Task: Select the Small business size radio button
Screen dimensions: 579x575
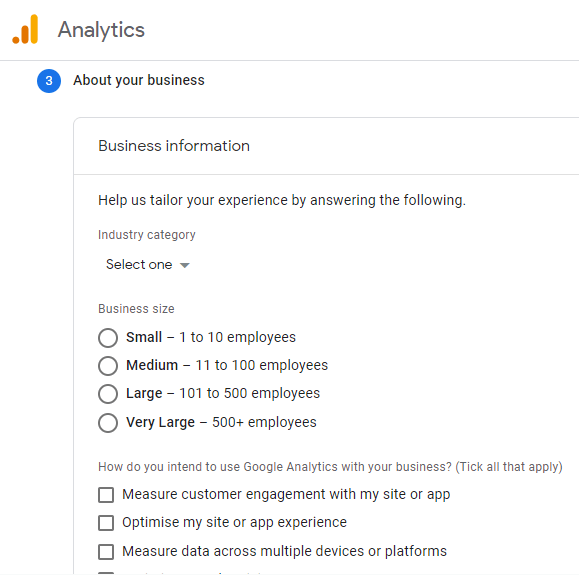Action: tap(108, 338)
